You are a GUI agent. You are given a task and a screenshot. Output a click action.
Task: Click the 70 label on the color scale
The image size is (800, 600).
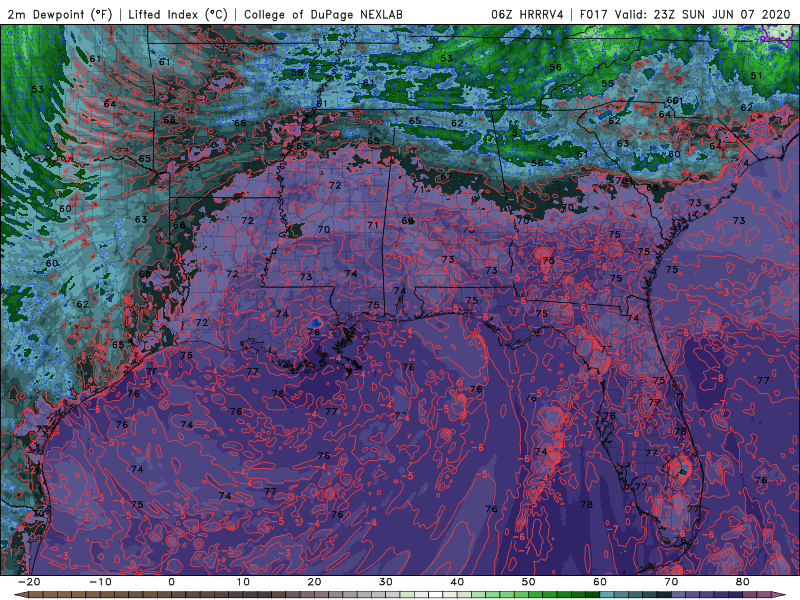click(671, 582)
